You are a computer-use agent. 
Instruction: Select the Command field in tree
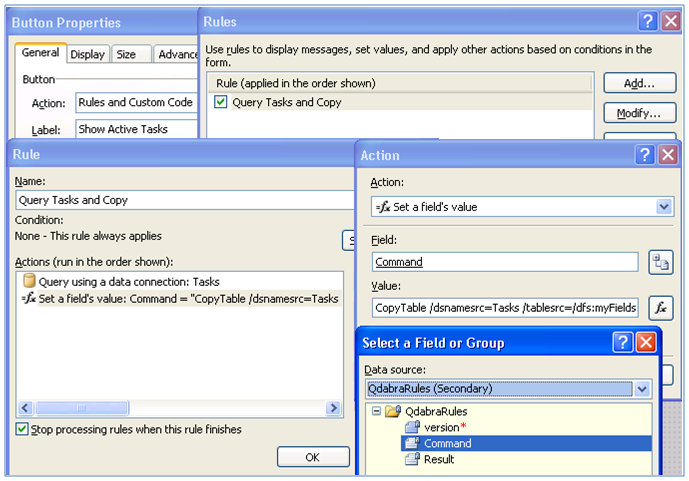[x=447, y=443]
